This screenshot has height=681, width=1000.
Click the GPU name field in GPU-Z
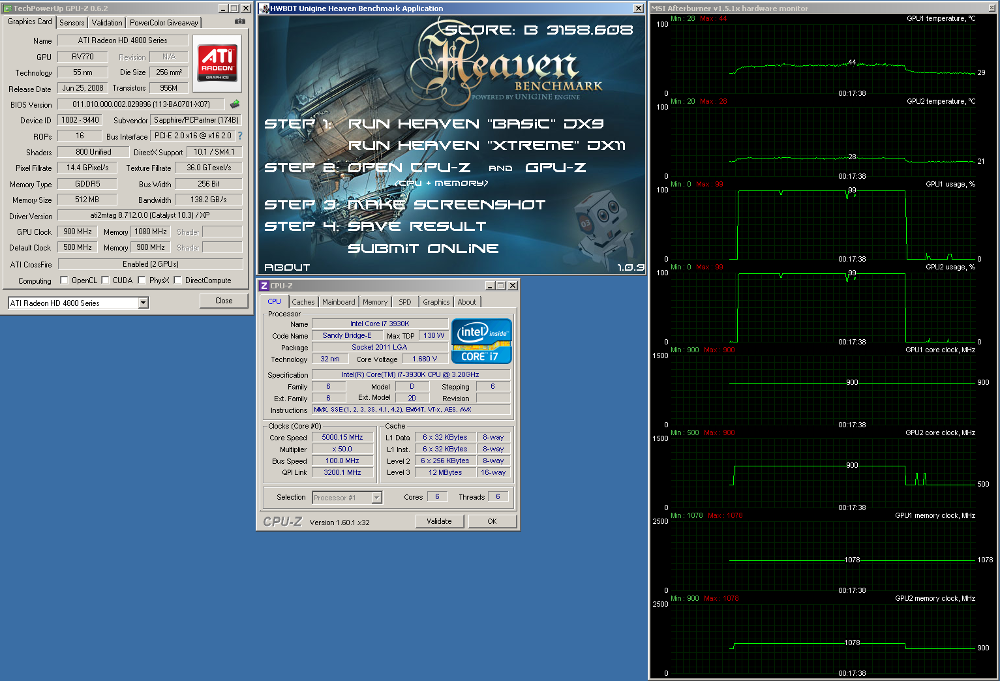(122, 40)
